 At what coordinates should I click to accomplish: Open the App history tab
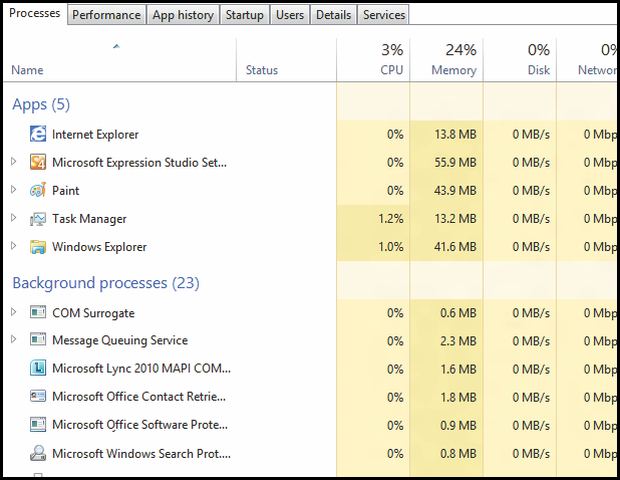183,15
